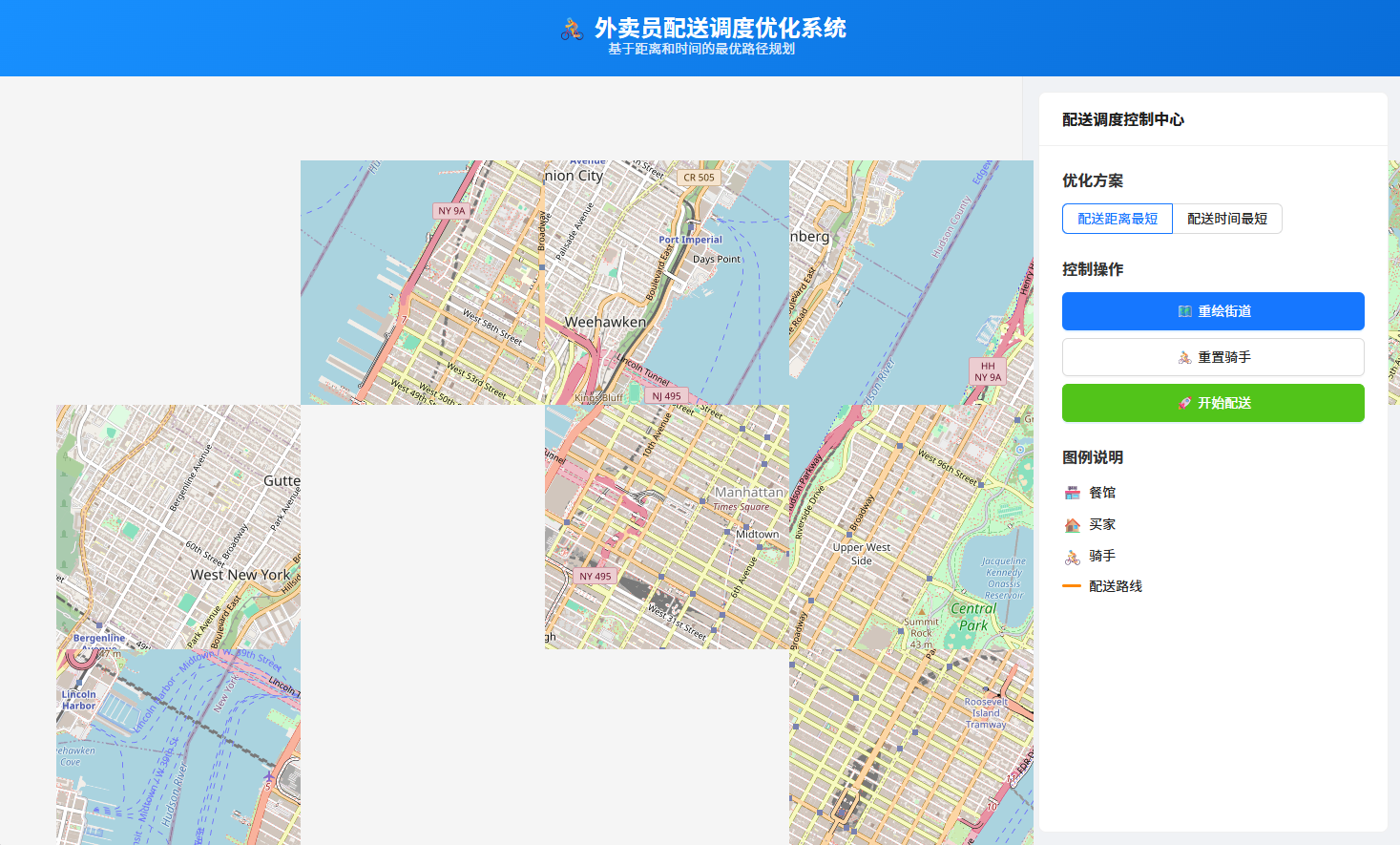Click the orange 配送路线 legend line
The height and width of the screenshot is (845, 1400).
point(1072,586)
